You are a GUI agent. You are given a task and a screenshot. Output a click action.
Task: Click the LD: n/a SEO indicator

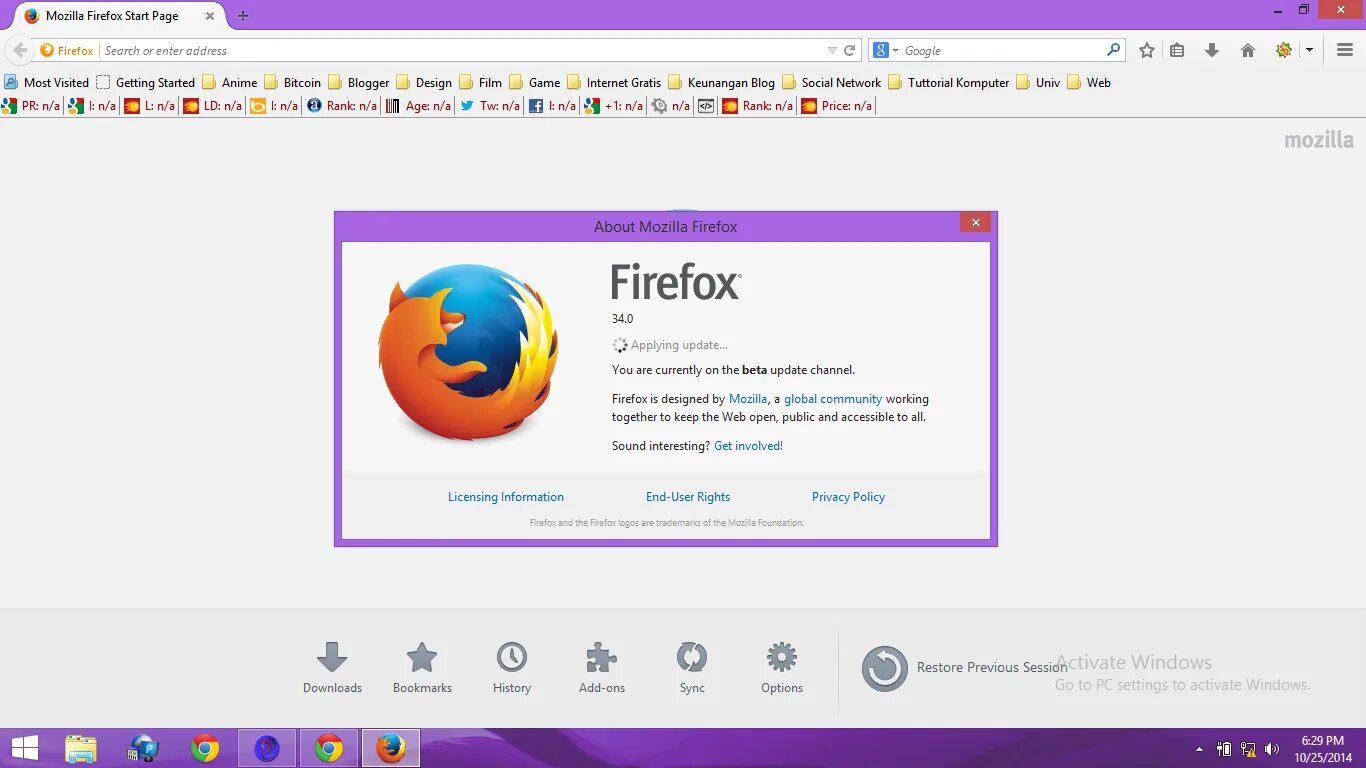coord(212,106)
